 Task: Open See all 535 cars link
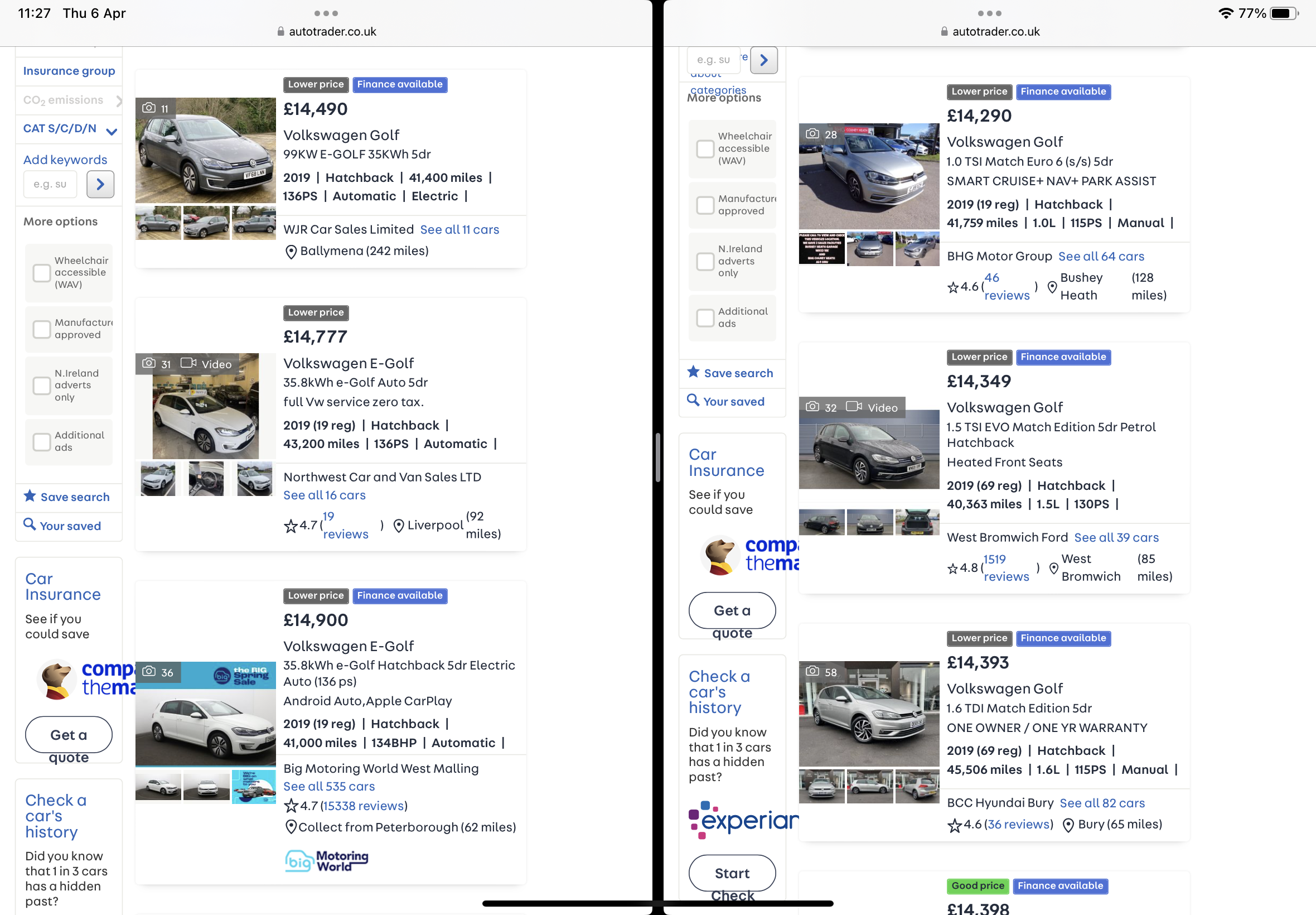coord(329,786)
